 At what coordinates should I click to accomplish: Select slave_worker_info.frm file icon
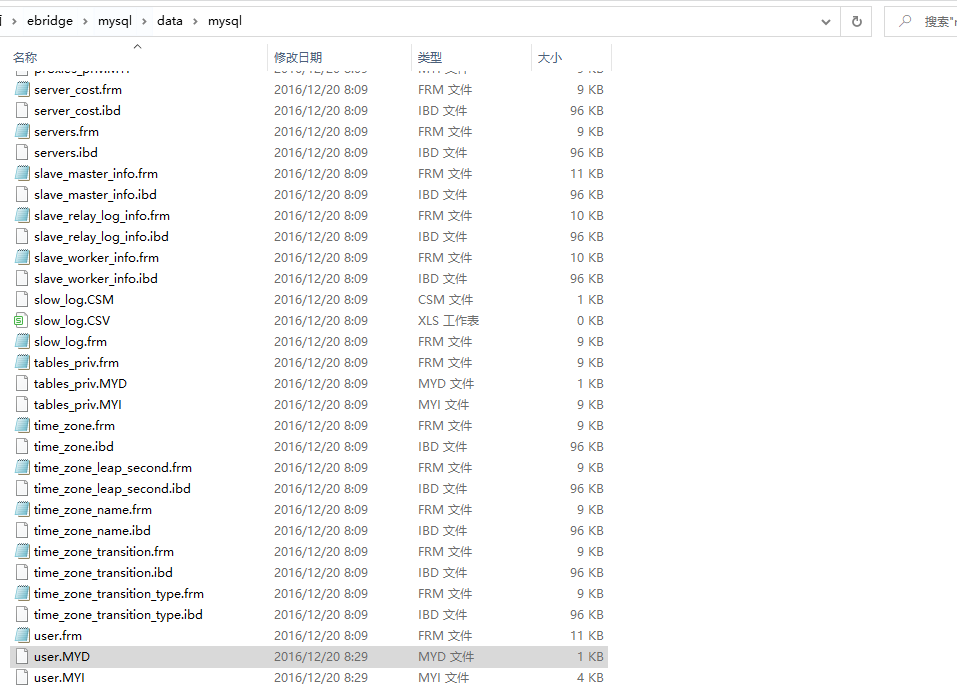[x=22, y=258]
